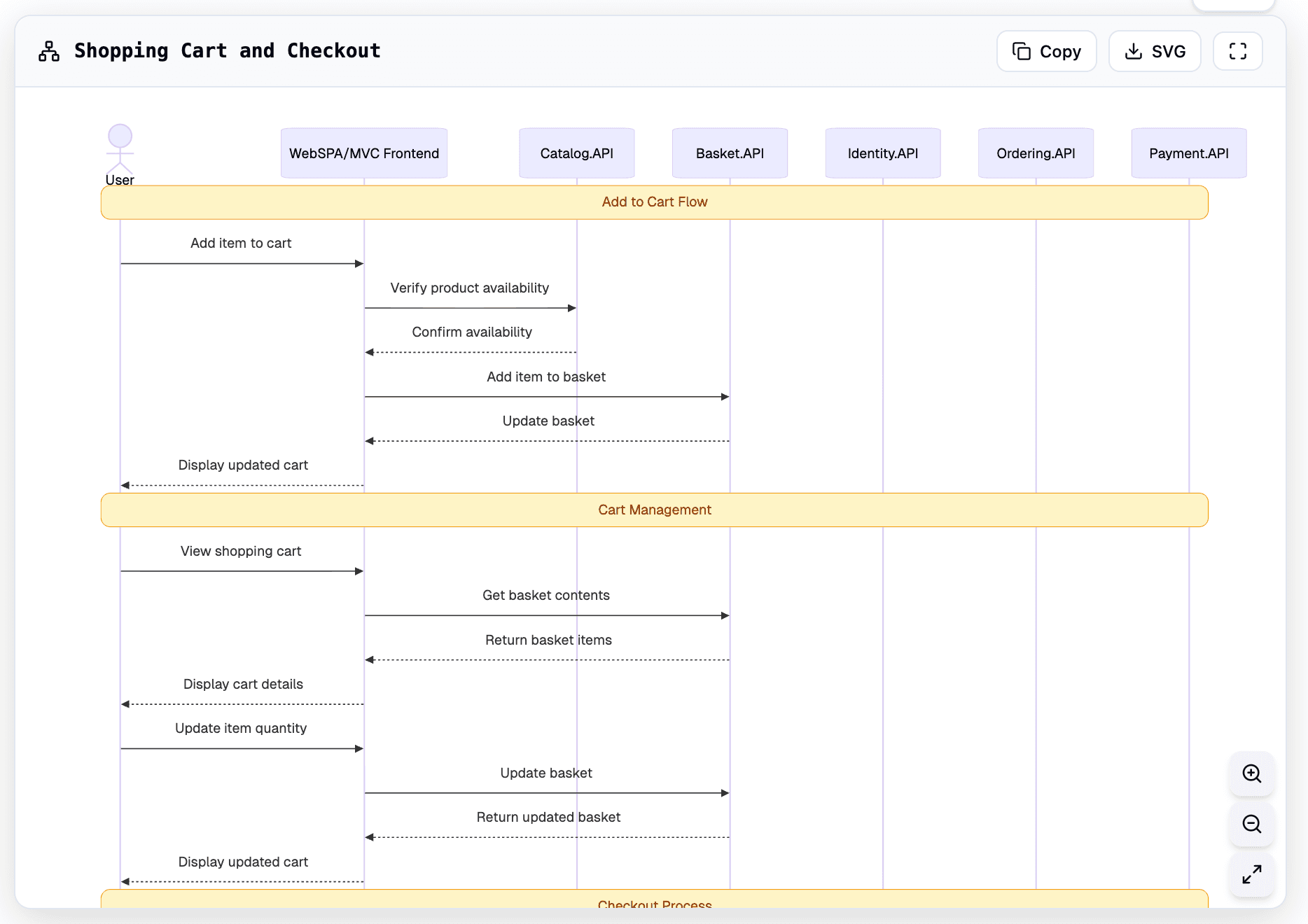Zoom in using the magnifier plus icon
Viewport: 1308px width, 924px height.
(x=1251, y=773)
